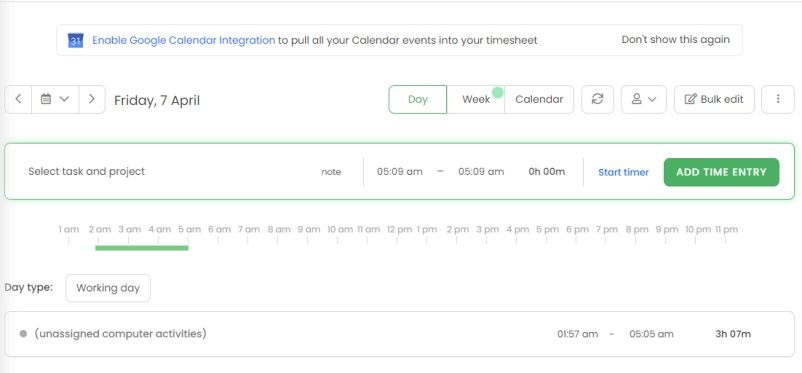Go to next day arrow
This screenshot has width=802, height=373.
(92, 99)
